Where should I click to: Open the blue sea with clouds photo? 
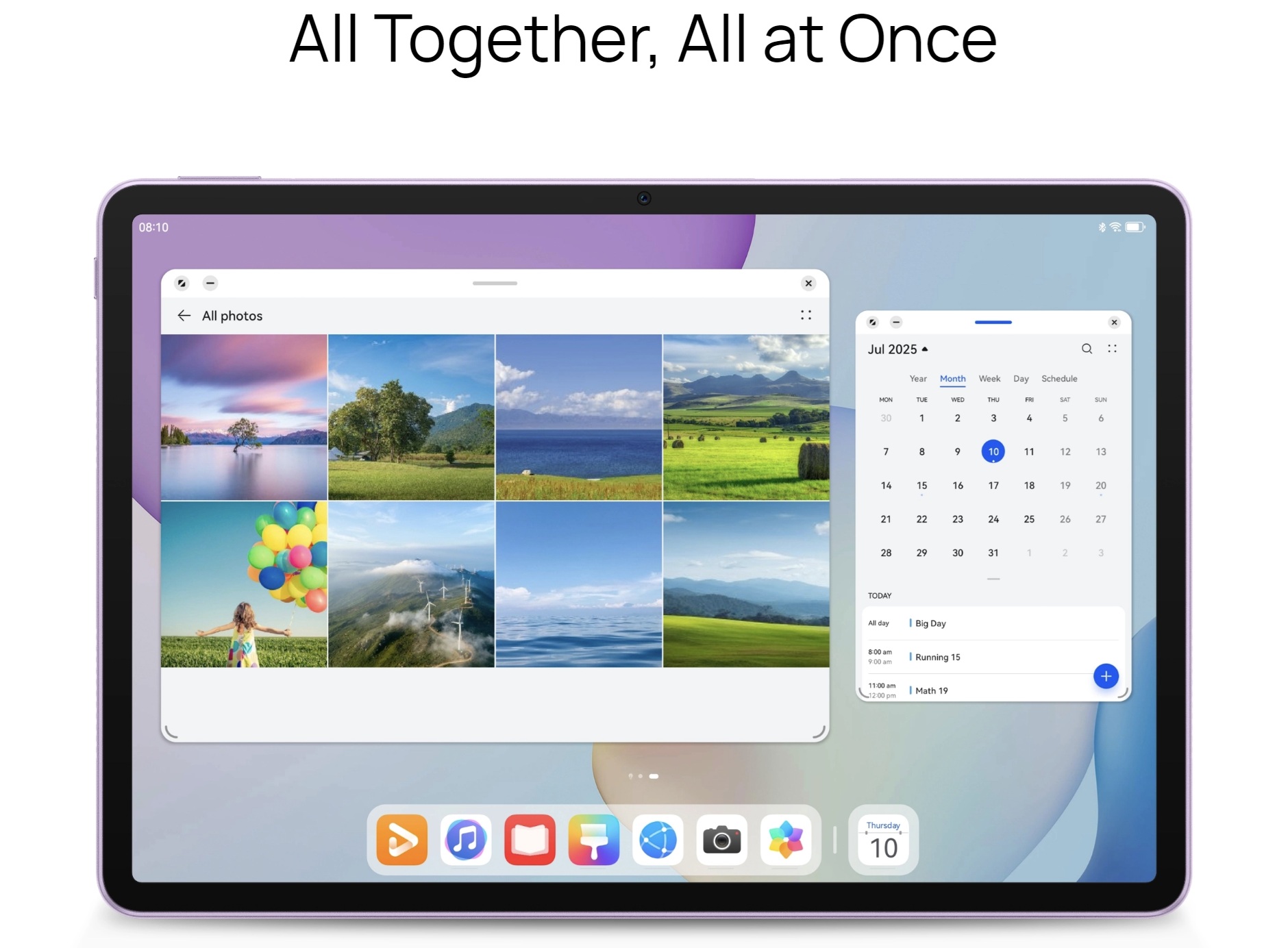(x=579, y=417)
